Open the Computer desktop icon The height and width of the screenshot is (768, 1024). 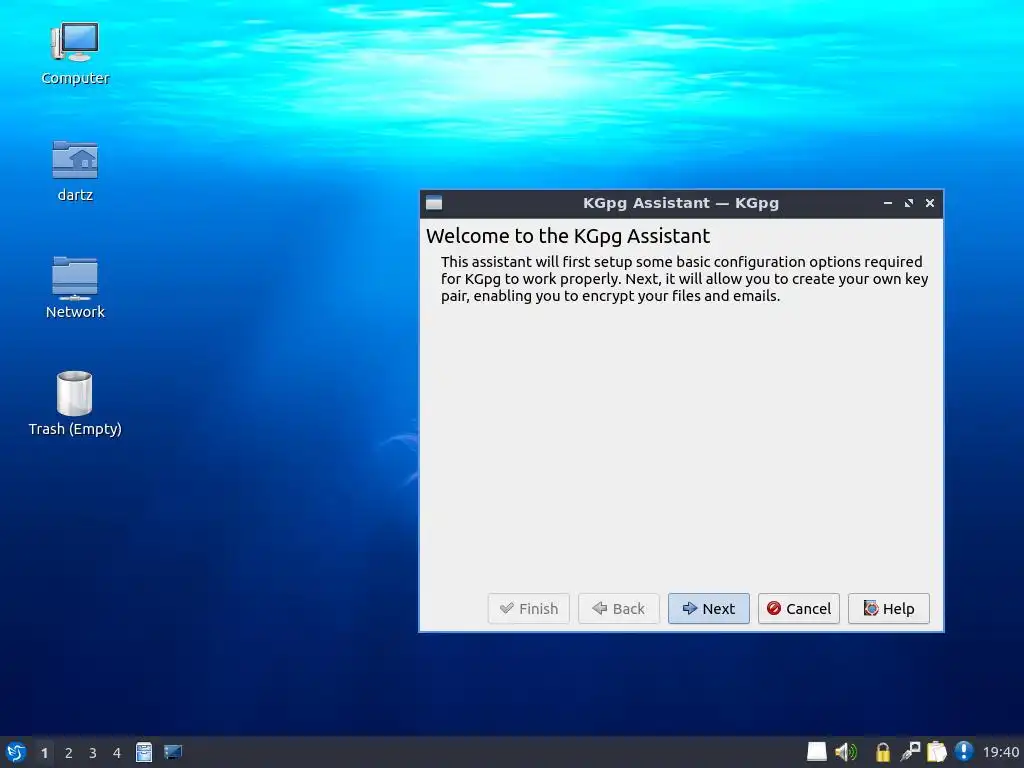(74, 54)
